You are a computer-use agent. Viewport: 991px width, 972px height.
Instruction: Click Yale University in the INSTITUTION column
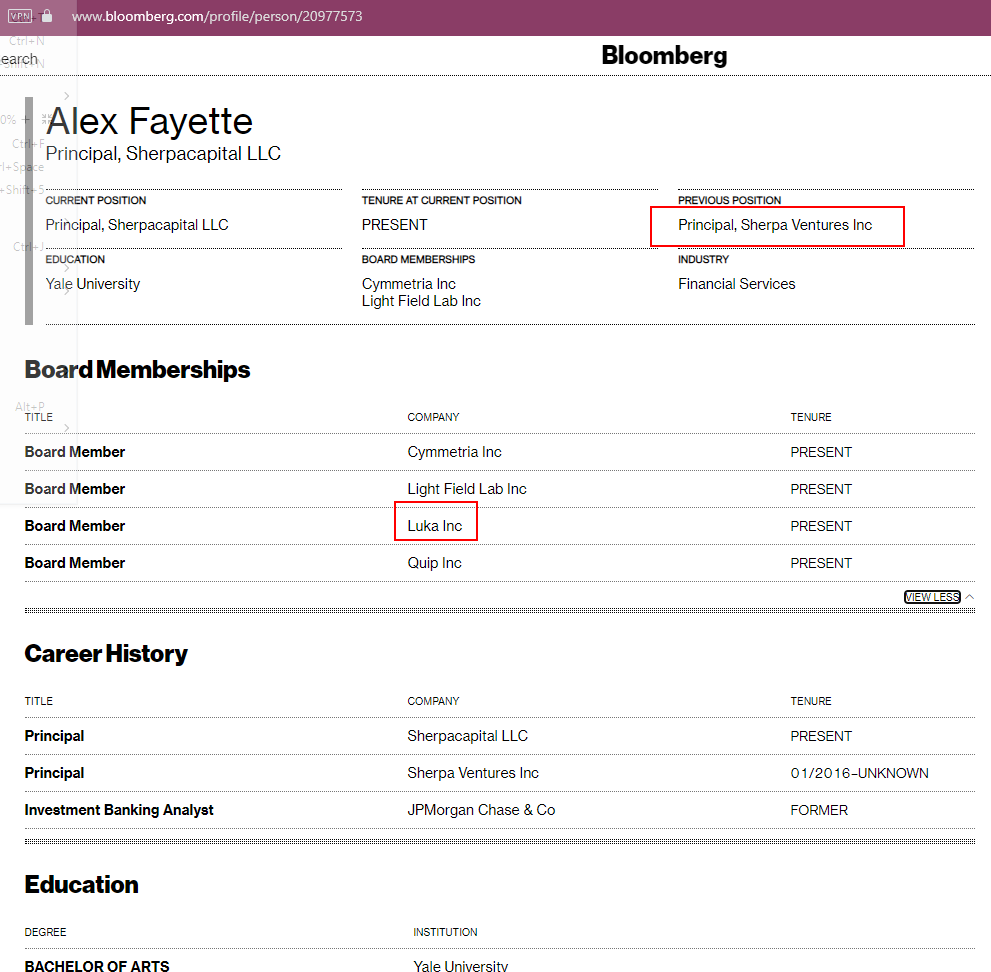(x=461, y=966)
